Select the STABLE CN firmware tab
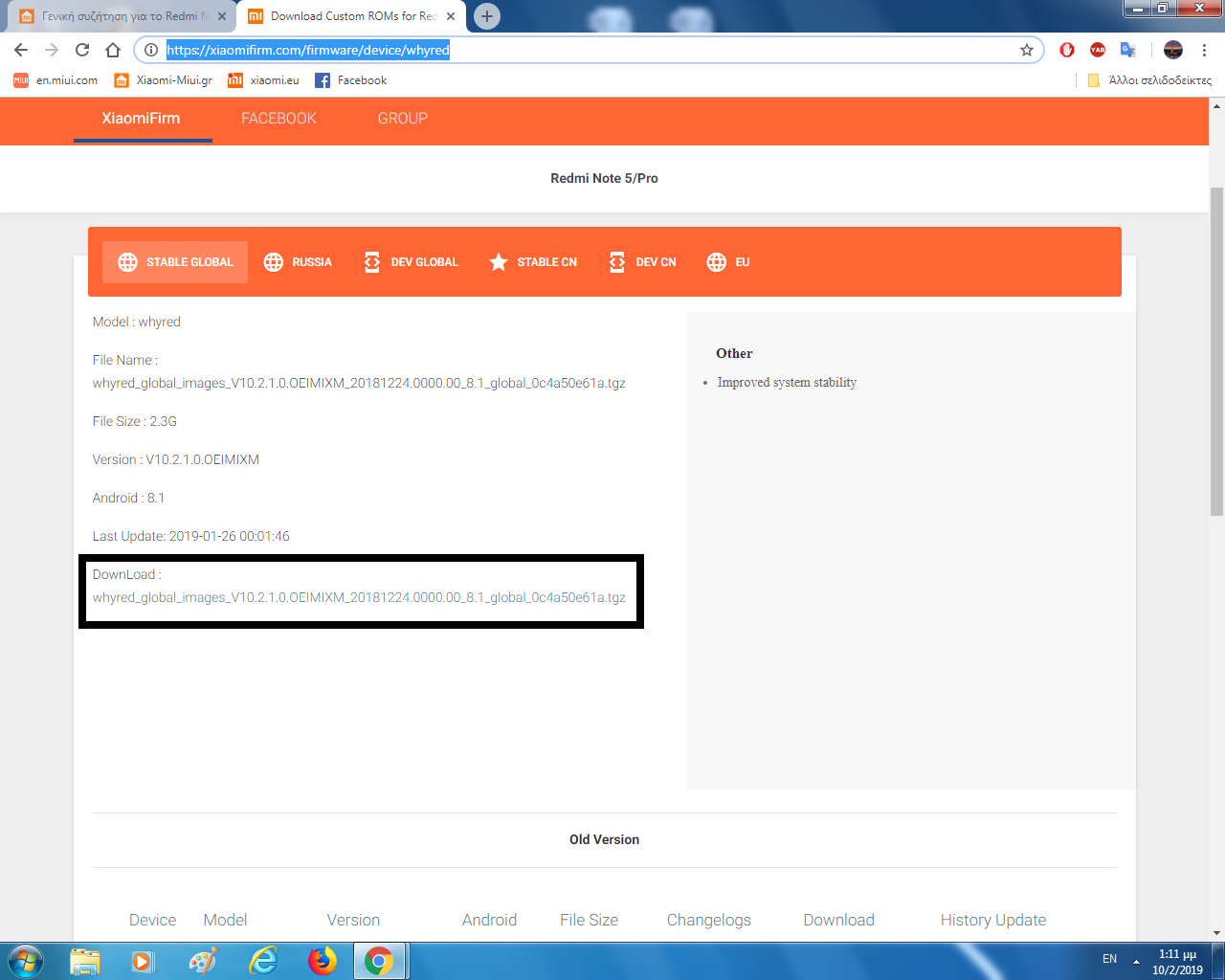Image resolution: width=1225 pixels, height=980 pixels. [x=533, y=262]
